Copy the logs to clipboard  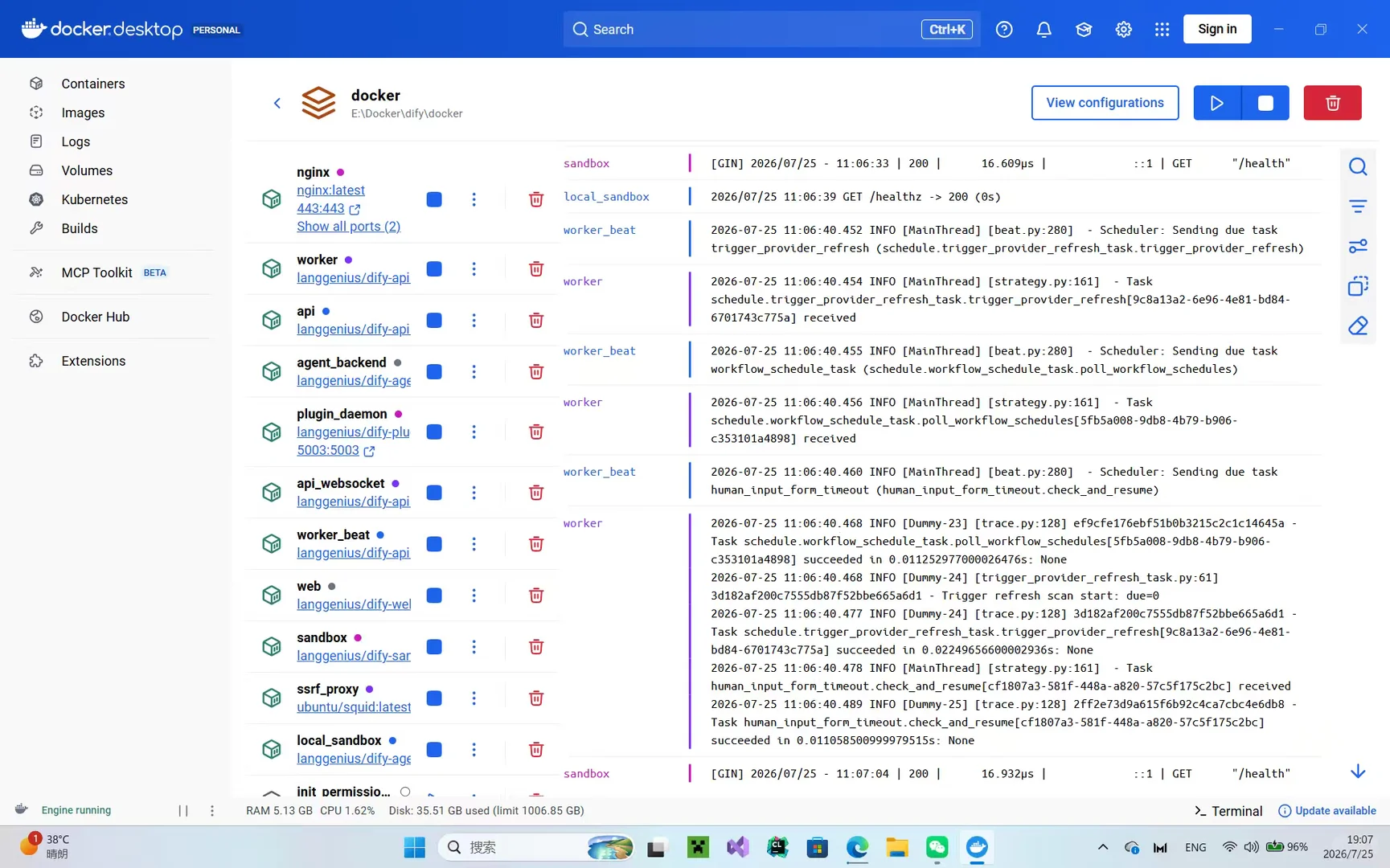pyautogui.click(x=1358, y=286)
